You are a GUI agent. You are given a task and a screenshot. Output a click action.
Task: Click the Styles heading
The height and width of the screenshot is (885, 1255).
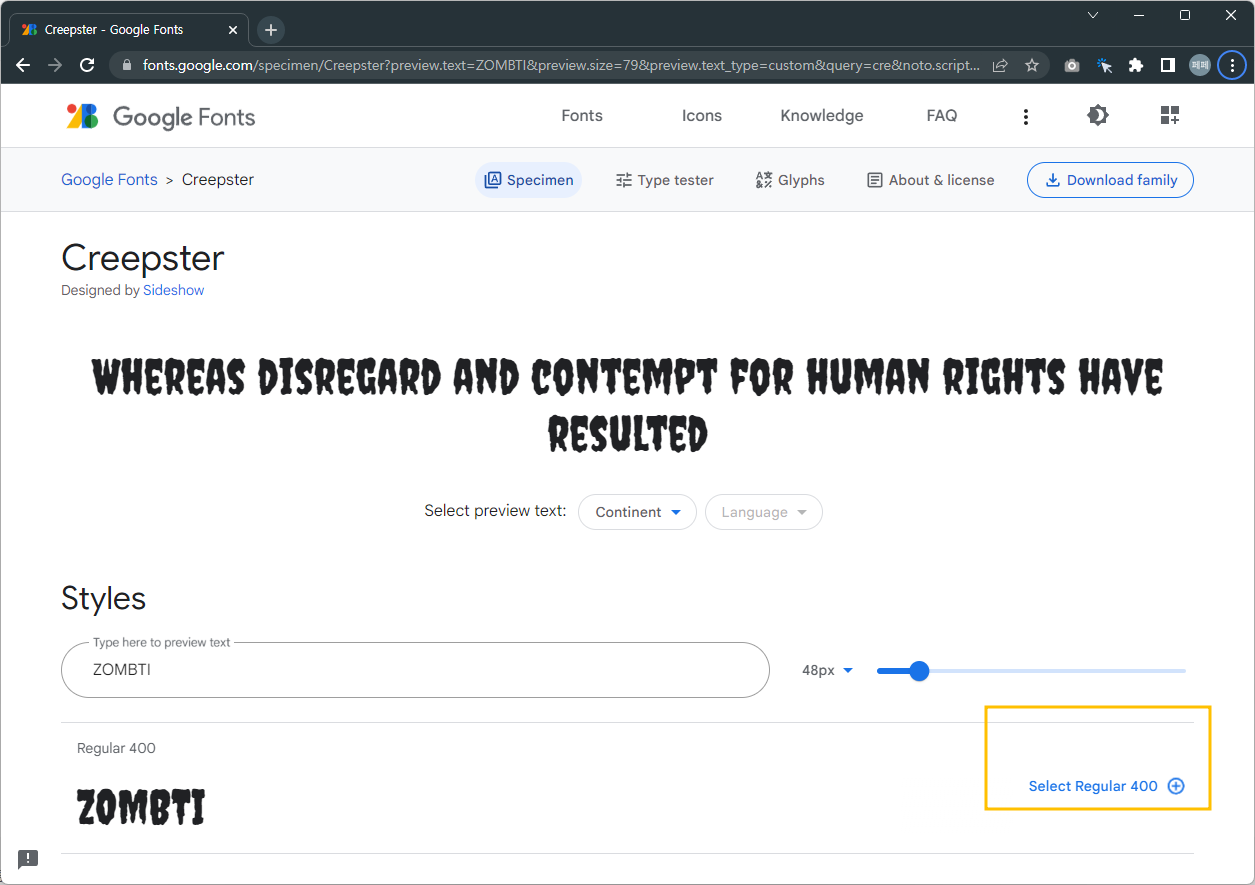coord(103,598)
